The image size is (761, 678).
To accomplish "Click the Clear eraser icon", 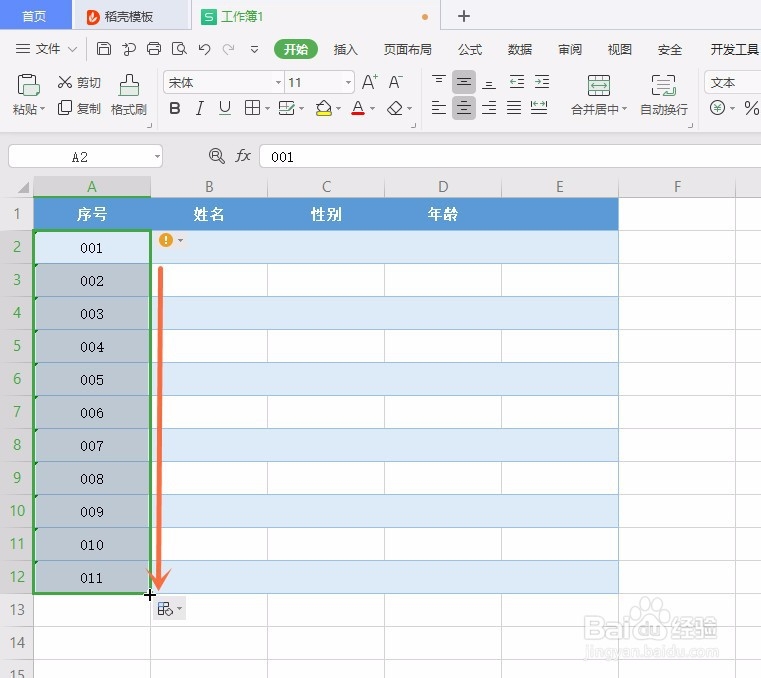I will (x=395, y=108).
